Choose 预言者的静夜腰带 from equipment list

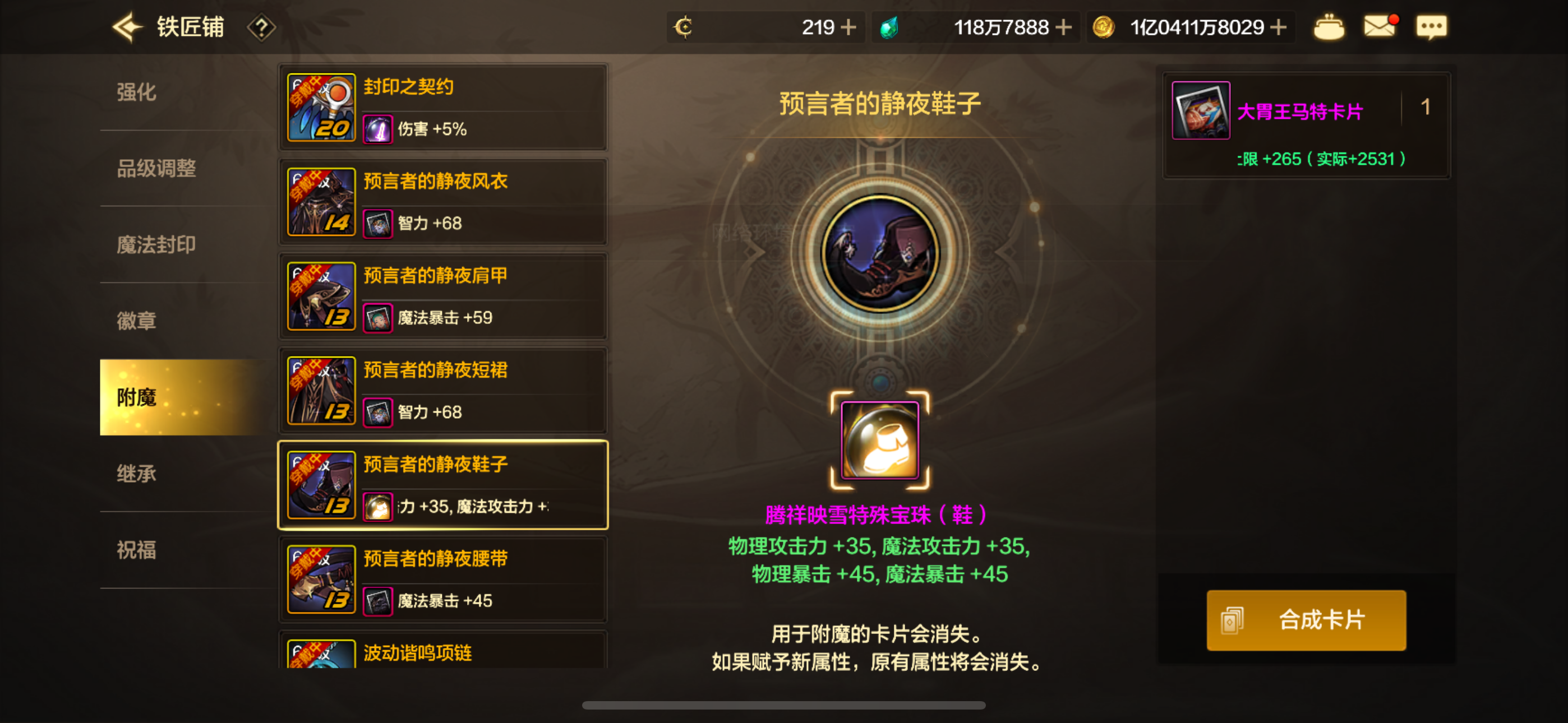pos(443,580)
